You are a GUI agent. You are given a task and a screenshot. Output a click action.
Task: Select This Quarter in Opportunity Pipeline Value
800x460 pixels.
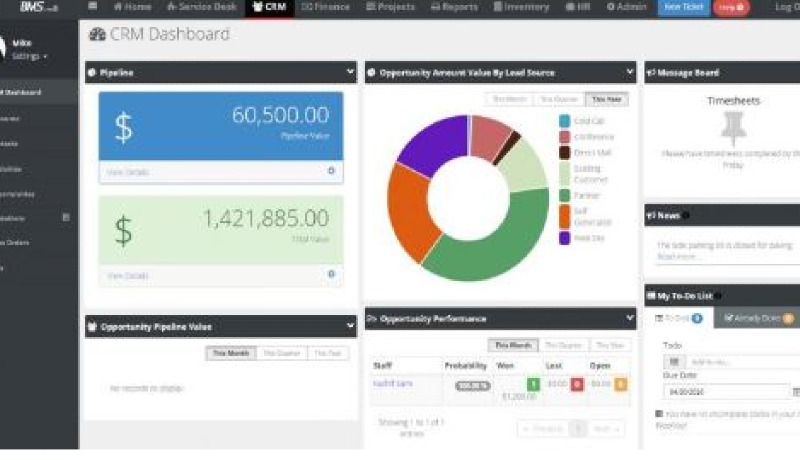[x=282, y=353]
